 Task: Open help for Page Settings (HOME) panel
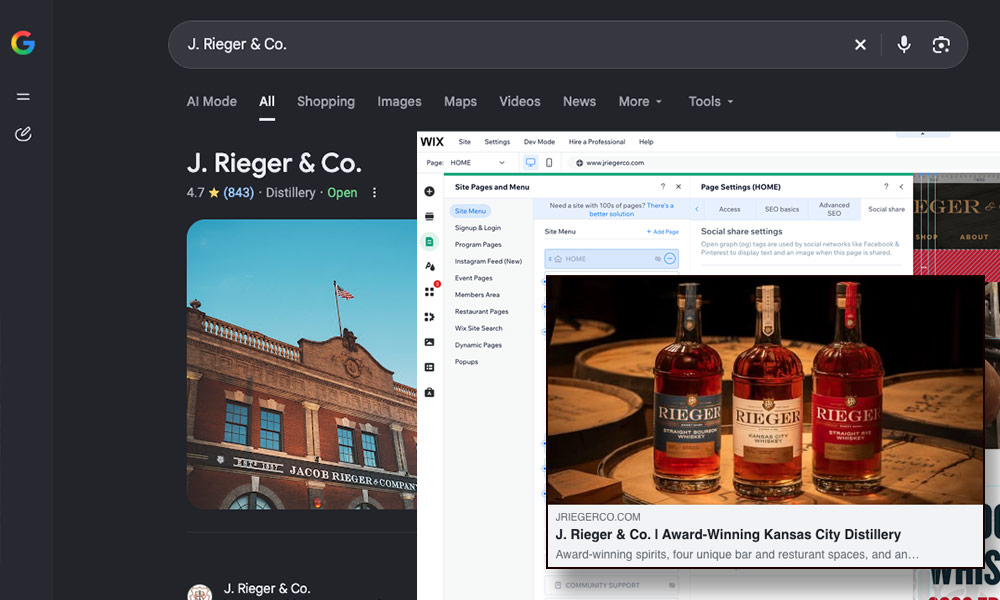tap(886, 187)
